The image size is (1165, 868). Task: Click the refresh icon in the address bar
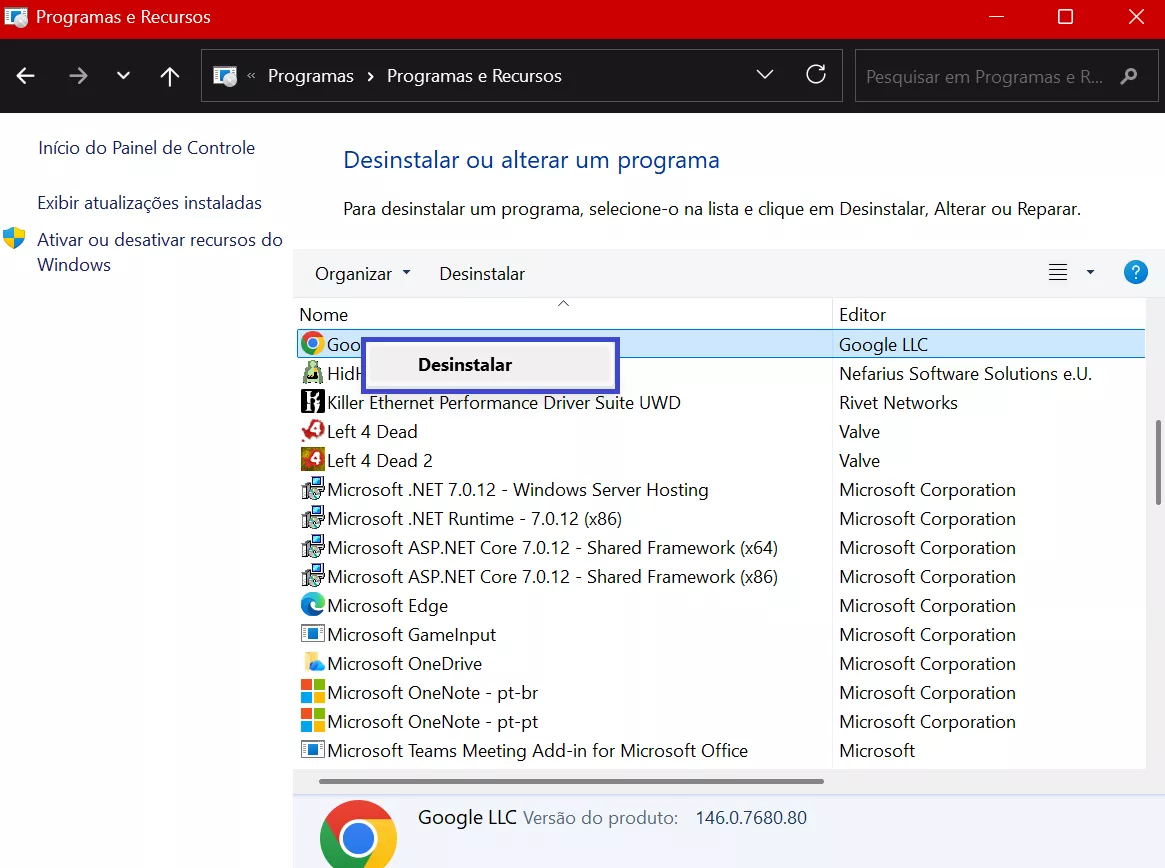coord(816,75)
